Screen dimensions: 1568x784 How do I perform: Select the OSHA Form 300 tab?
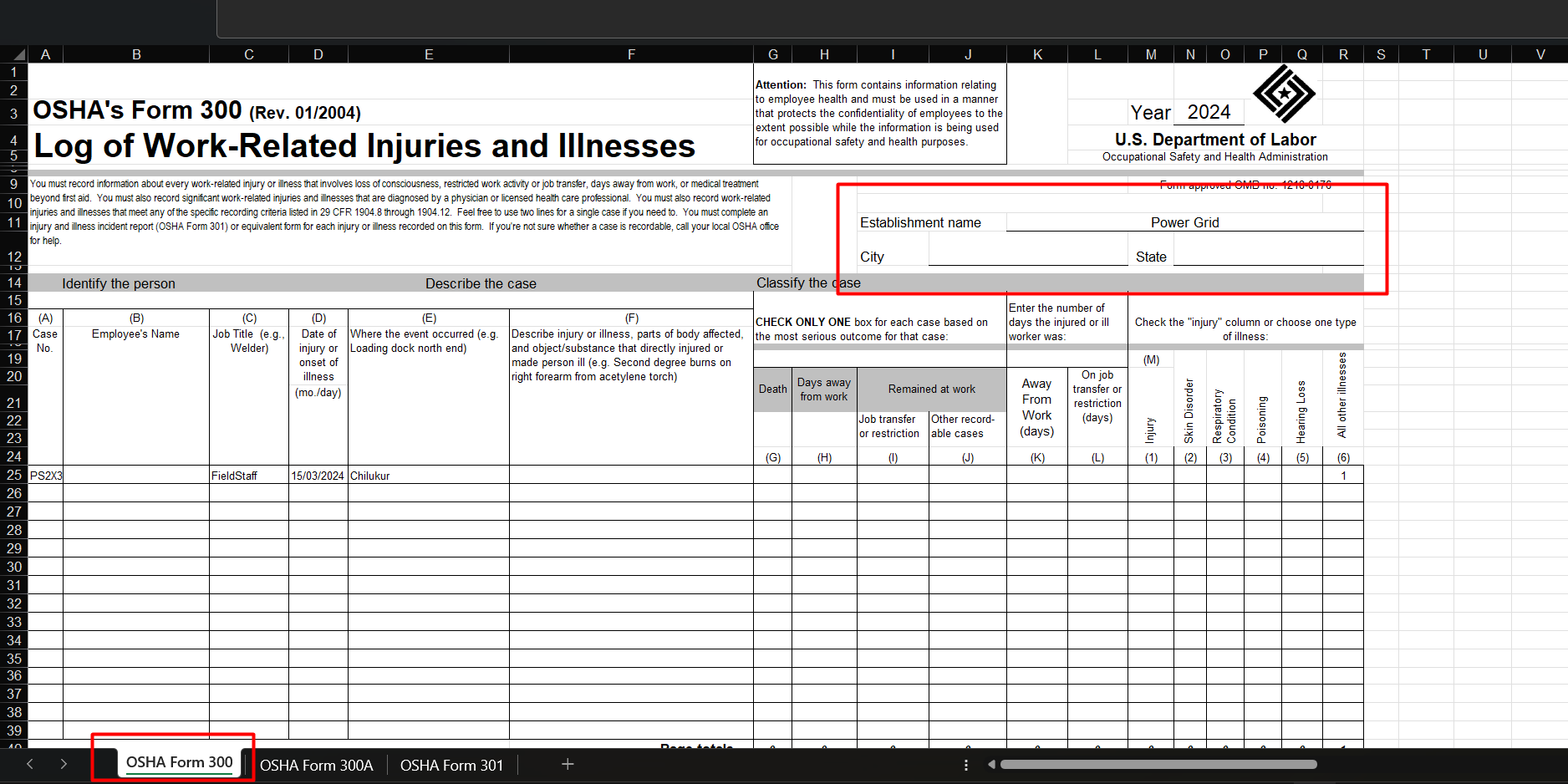(x=179, y=762)
